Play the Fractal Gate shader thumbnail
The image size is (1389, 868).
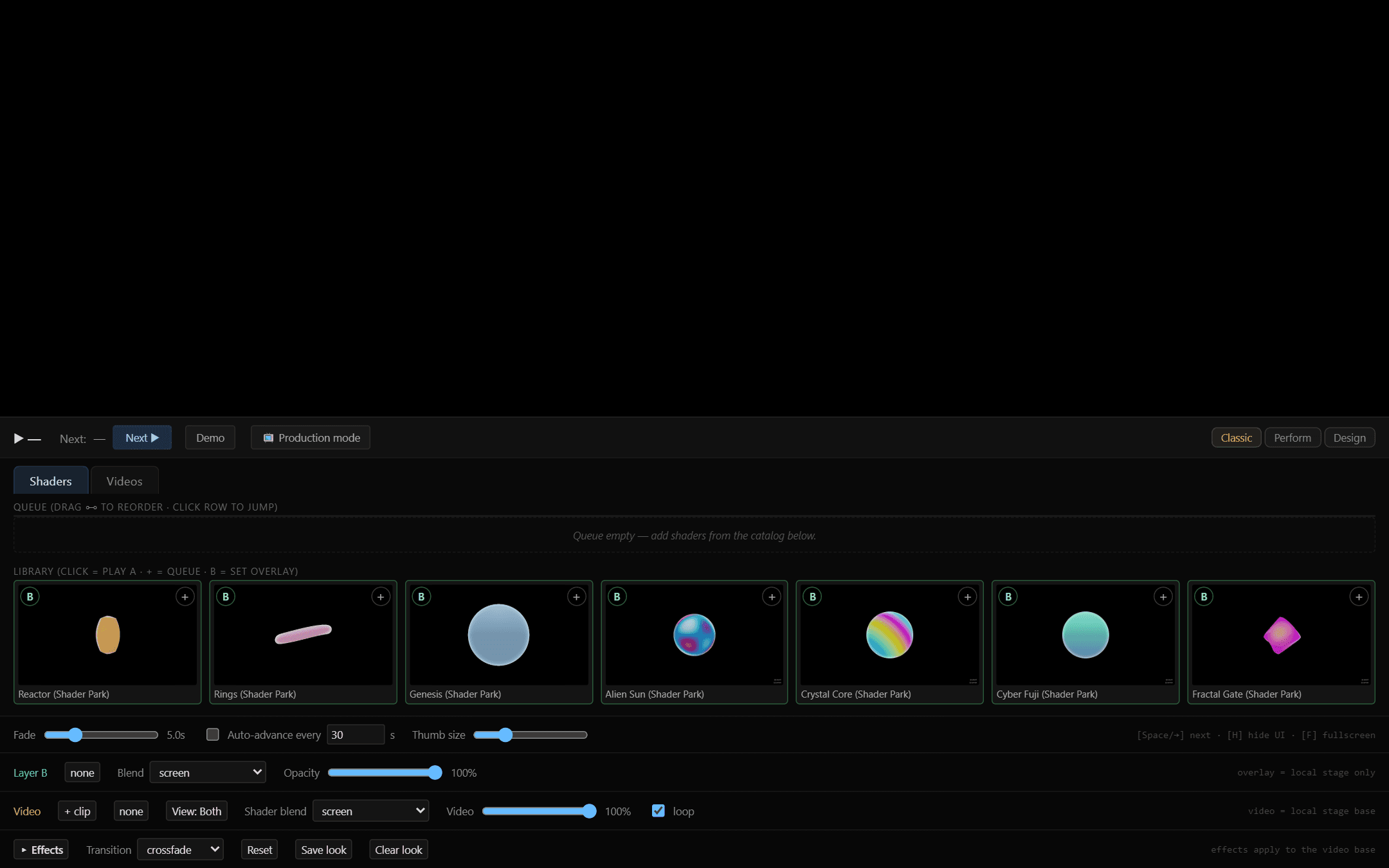(x=1281, y=635)
